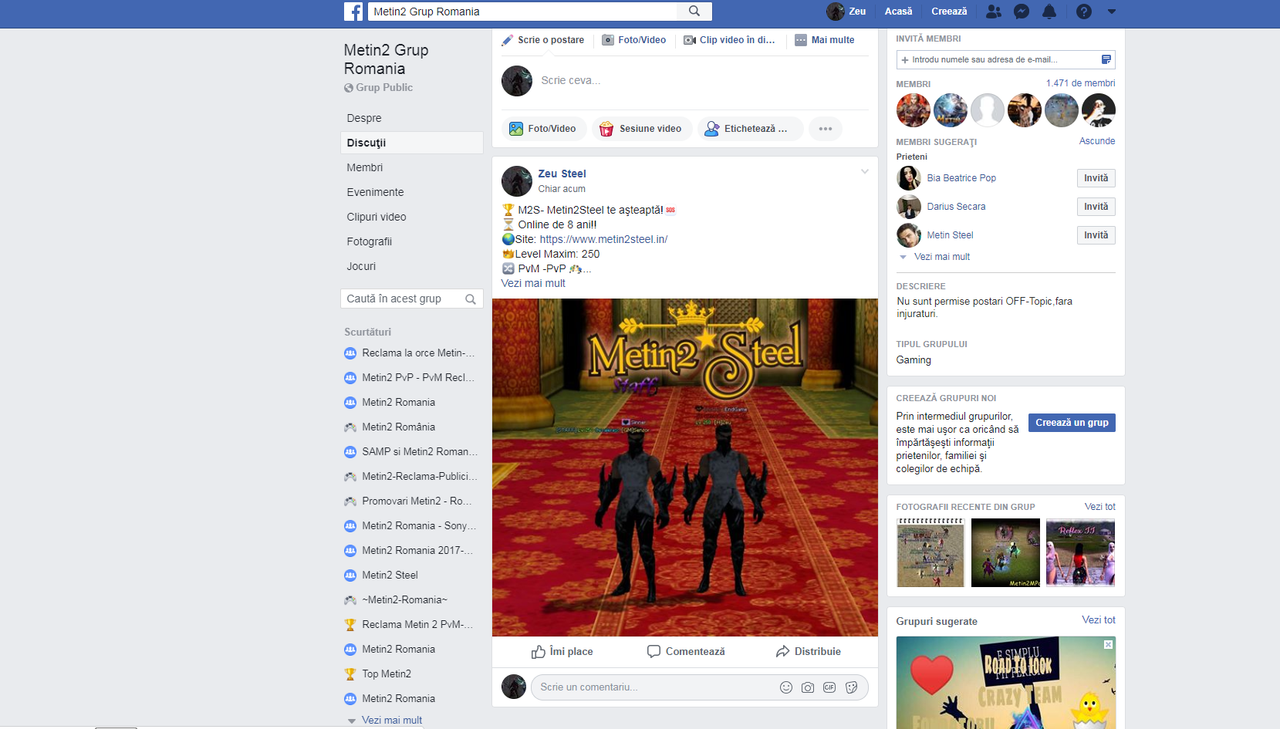1280x729 pixels.
Task: Open Messenger icon in top bar
Action: 1021,12
